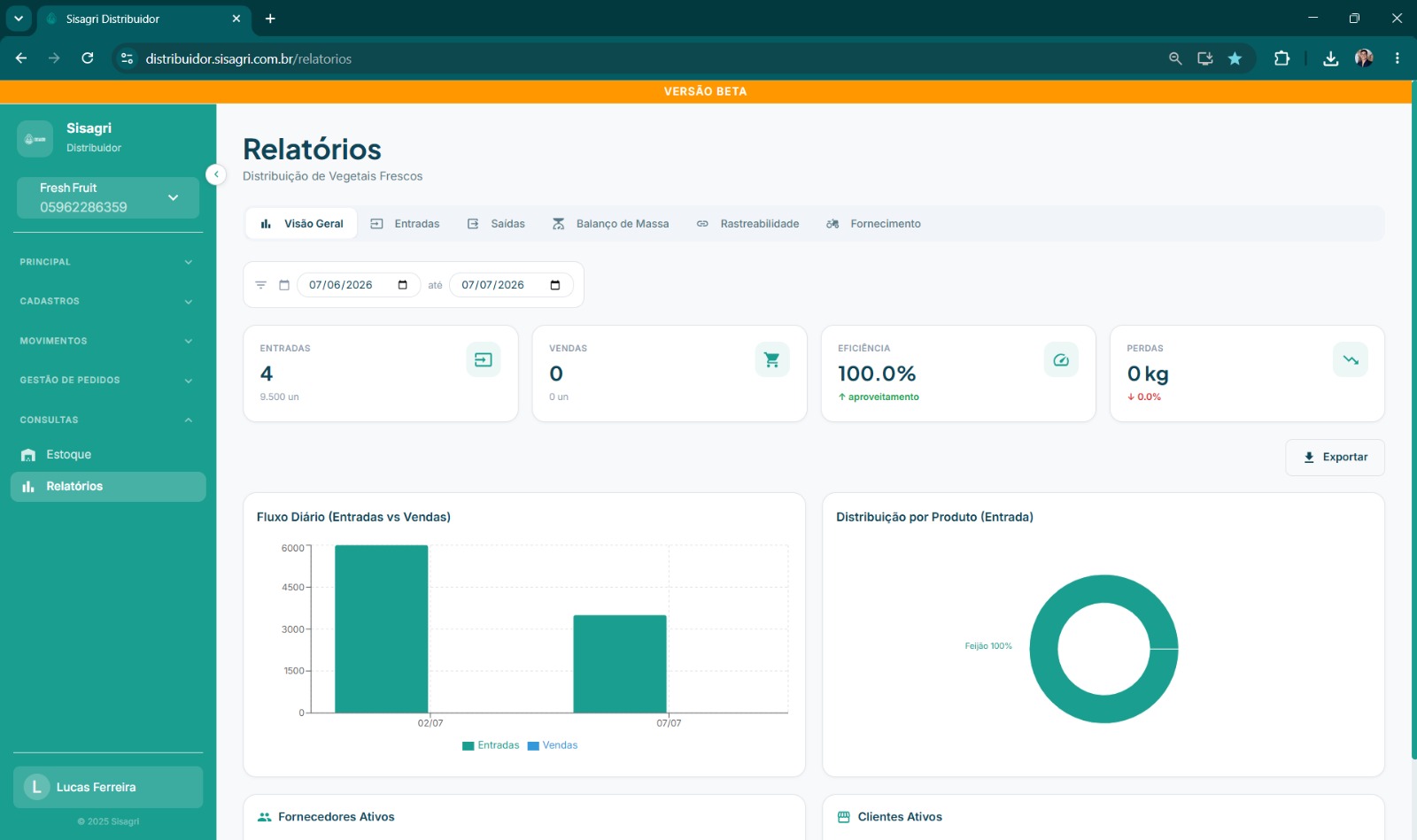The image size is (1417, 840).
Task: Close the Sisagri Distribuidor tab
Action: 236,19
